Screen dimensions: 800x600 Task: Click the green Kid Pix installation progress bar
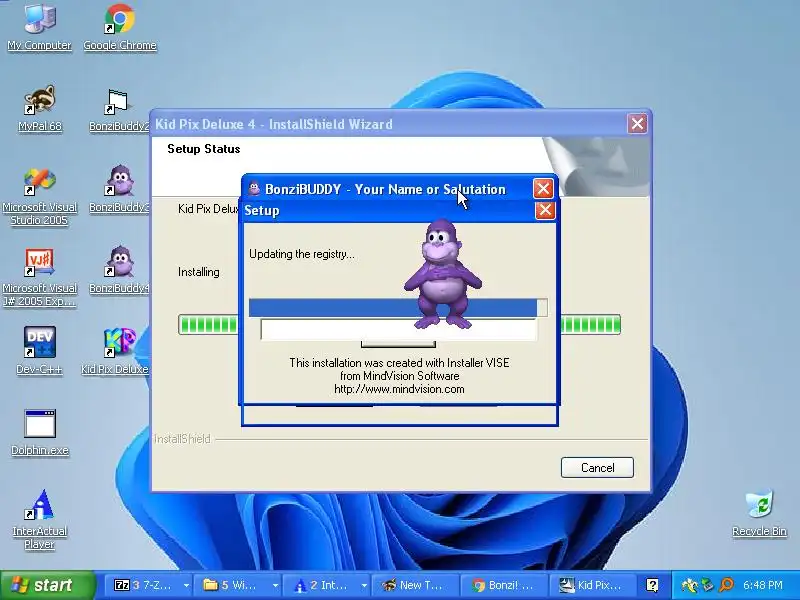399,324
